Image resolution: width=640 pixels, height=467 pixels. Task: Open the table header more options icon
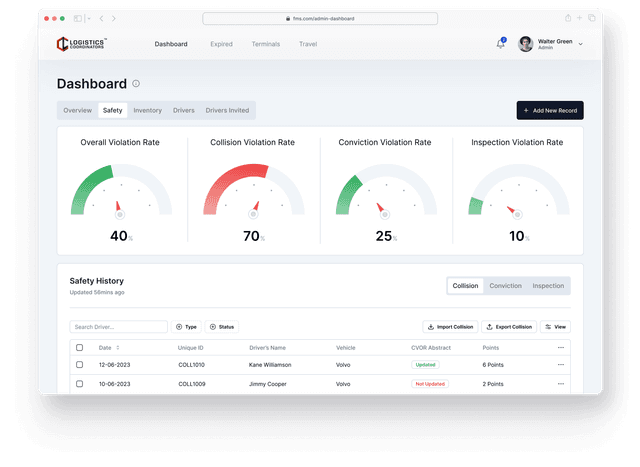[561, 347]
